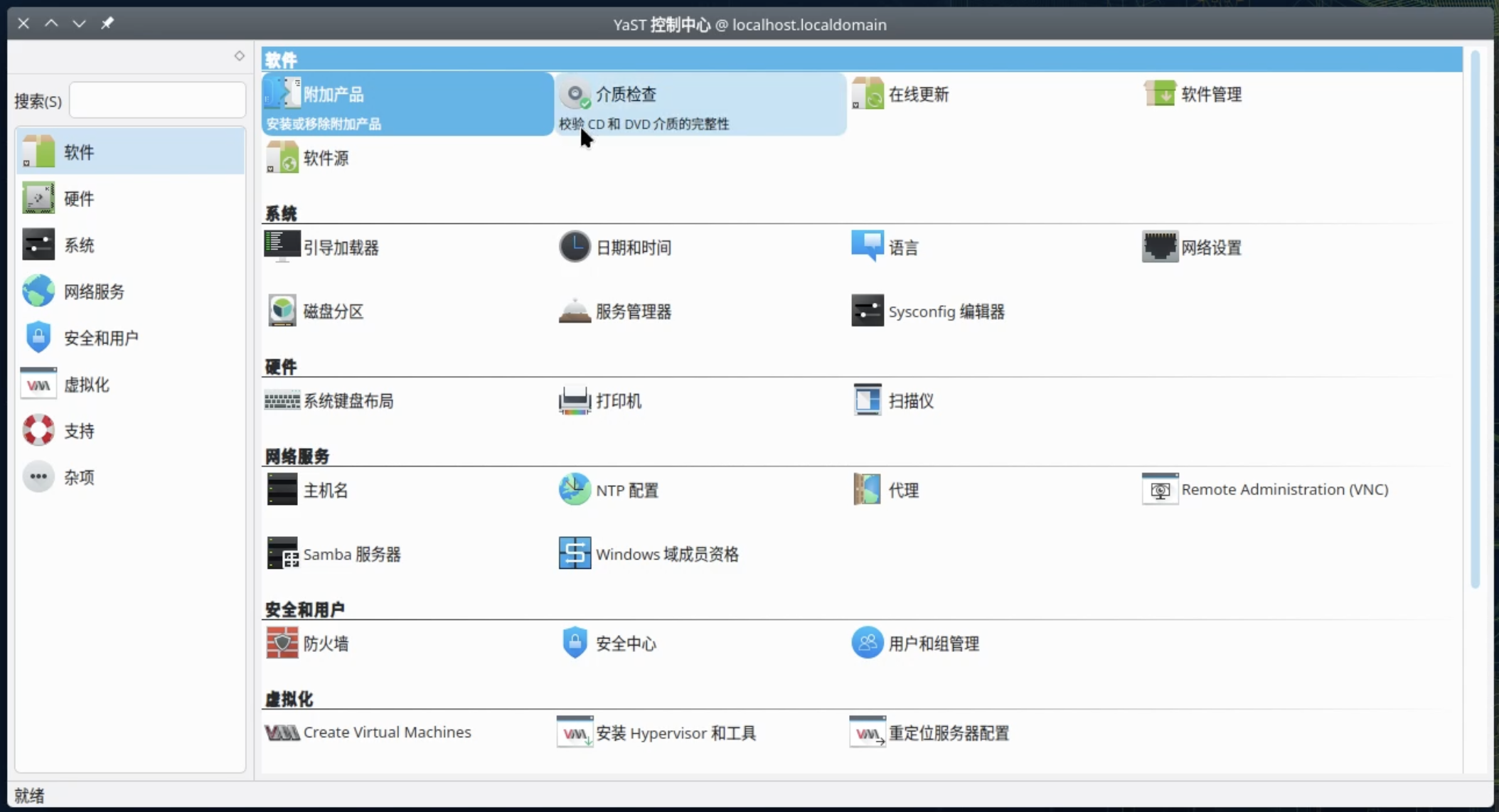Open Date and Time clock icon
Screen dimensions: 1499x812
[x=575, y=247]
